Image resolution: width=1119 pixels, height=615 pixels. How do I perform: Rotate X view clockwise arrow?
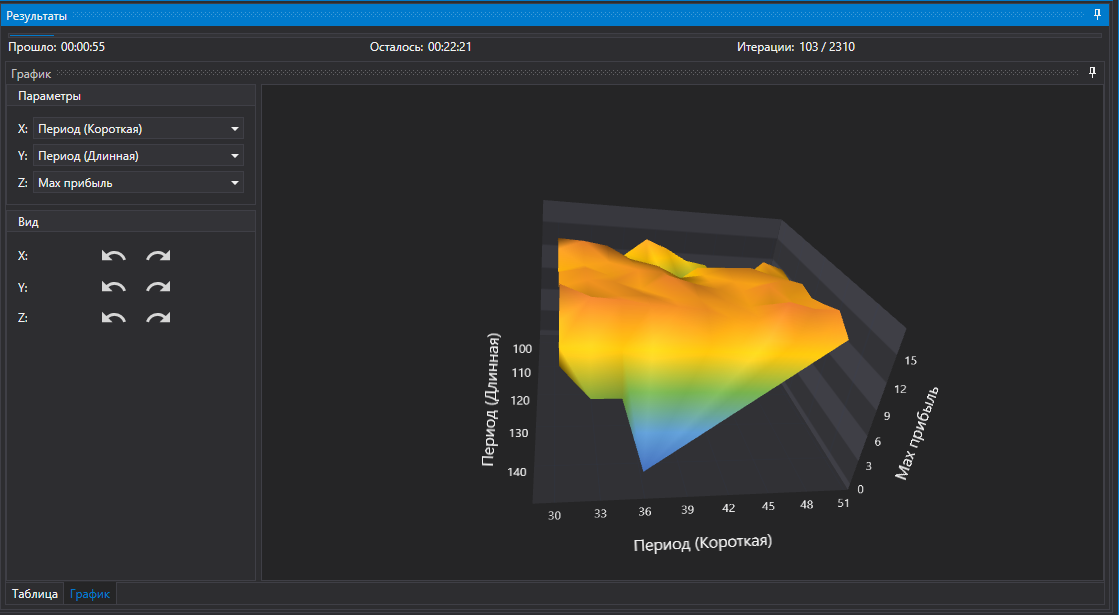pos(158,255)
